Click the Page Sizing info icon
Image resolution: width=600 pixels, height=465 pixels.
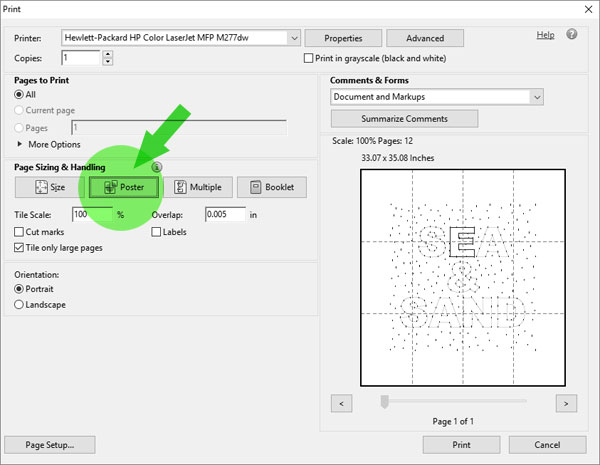(x=157, y=167)
